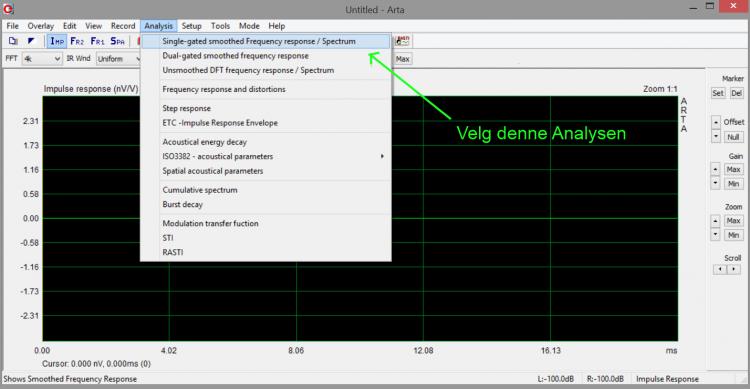
Task: Click the Marker Set button
Action: (718, 93)
